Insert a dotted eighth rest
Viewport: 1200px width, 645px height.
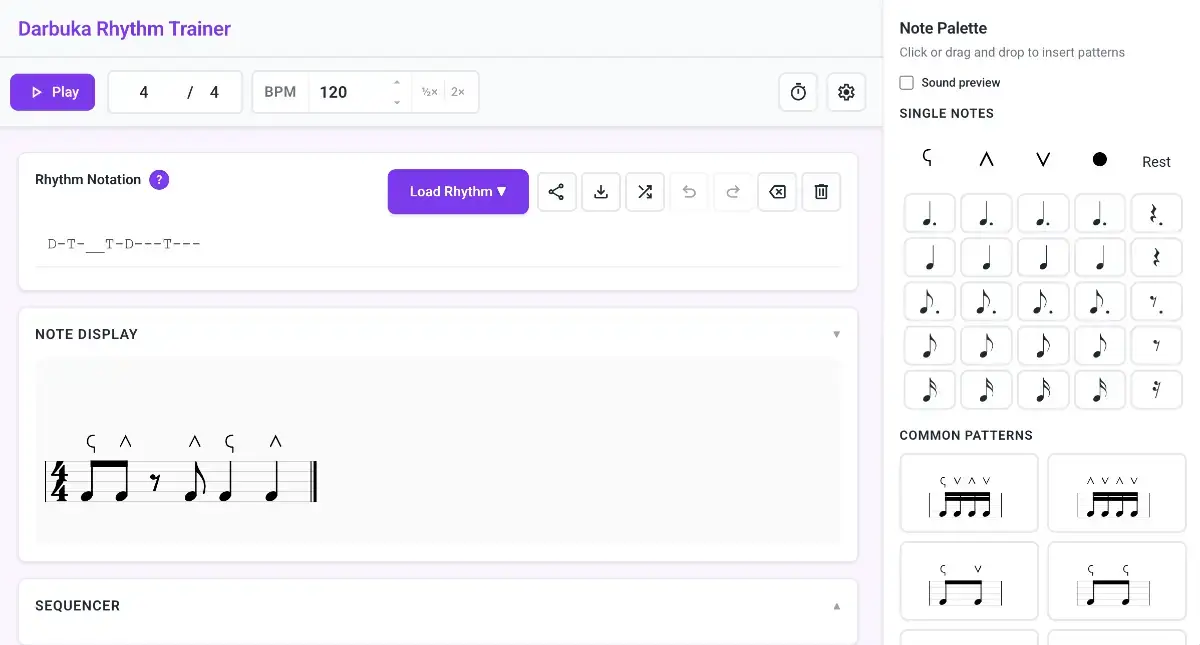tap(1157, 301)
